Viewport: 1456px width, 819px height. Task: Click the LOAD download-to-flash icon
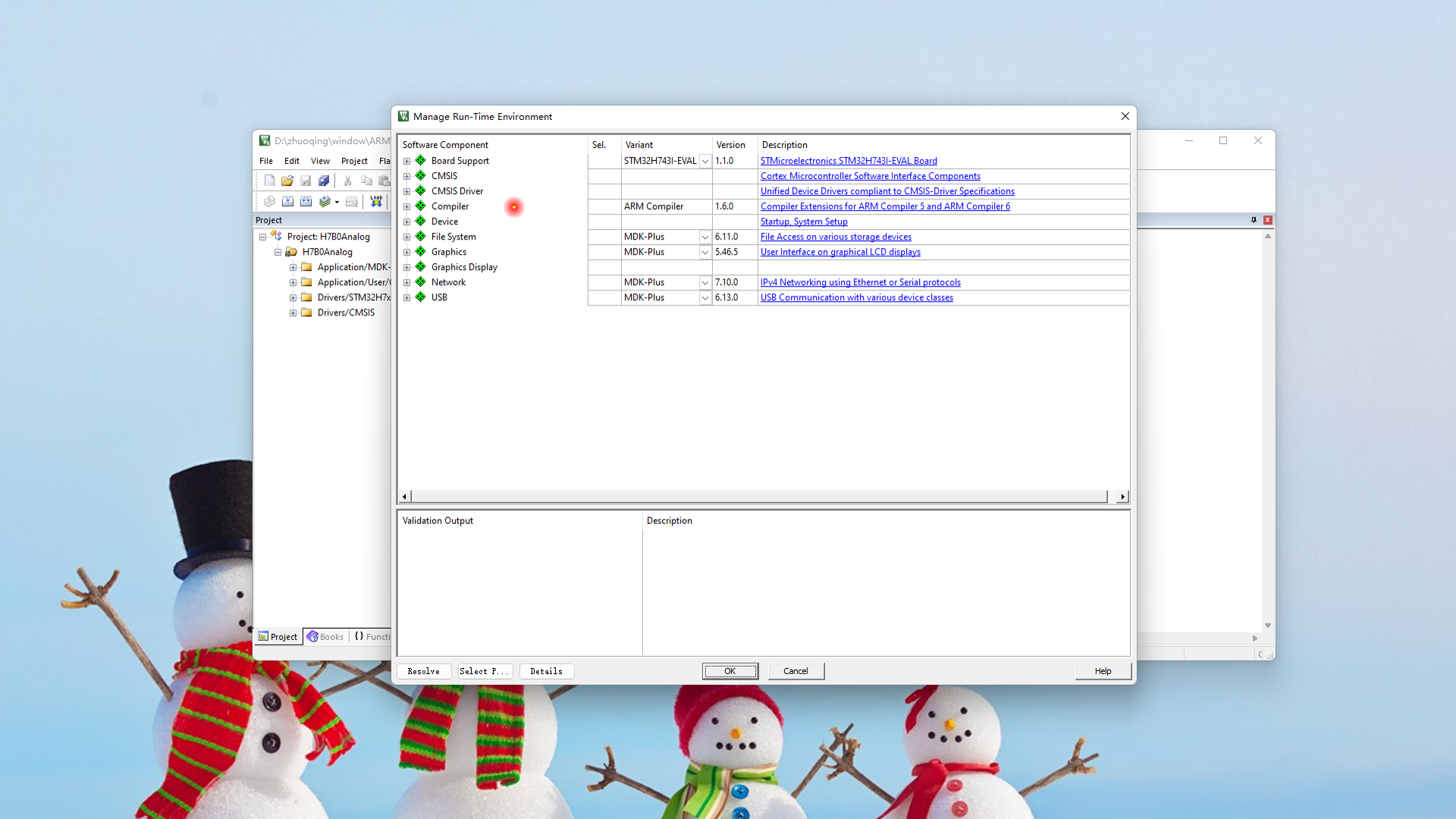point(376,202)
